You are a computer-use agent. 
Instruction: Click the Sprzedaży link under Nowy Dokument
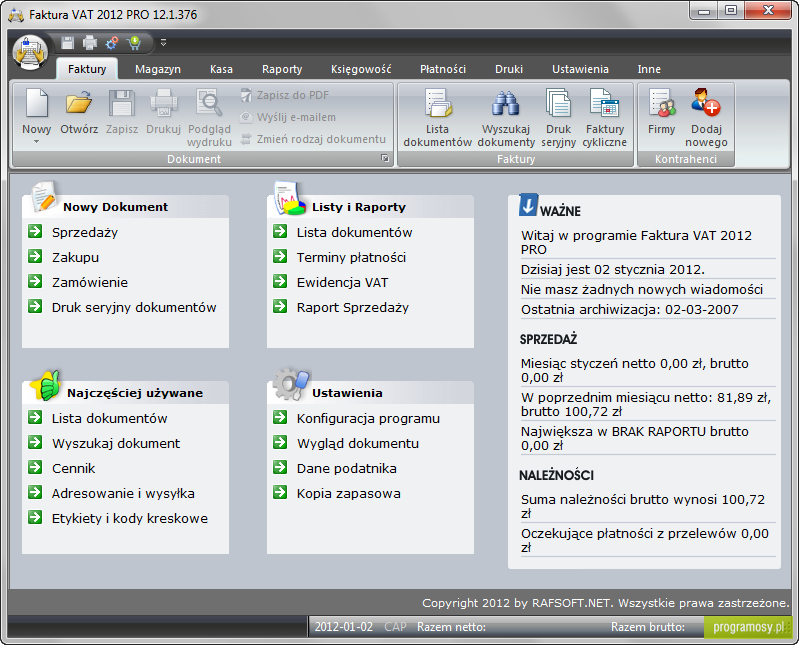[85, 232]
